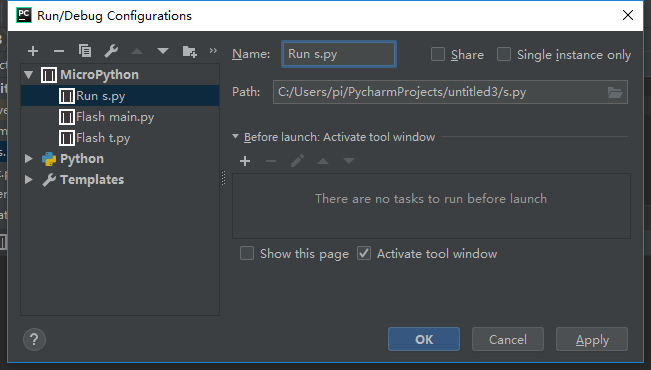Viewport: 651px width, 370px height.
Task: Focus the Path input field
Action: pos(450,92)
